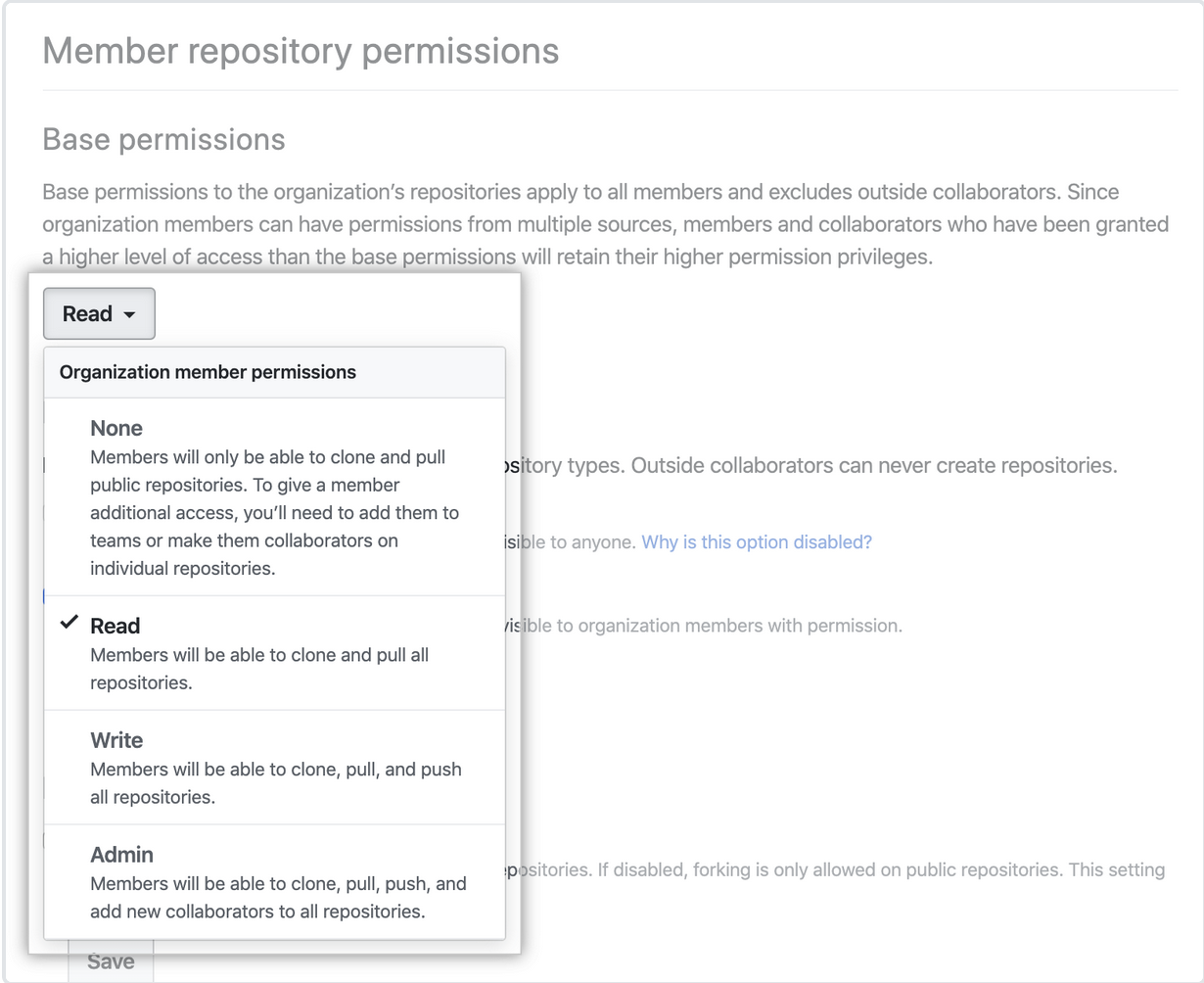Open the 'Why is this option disabled?' link

tap(756, 541)
